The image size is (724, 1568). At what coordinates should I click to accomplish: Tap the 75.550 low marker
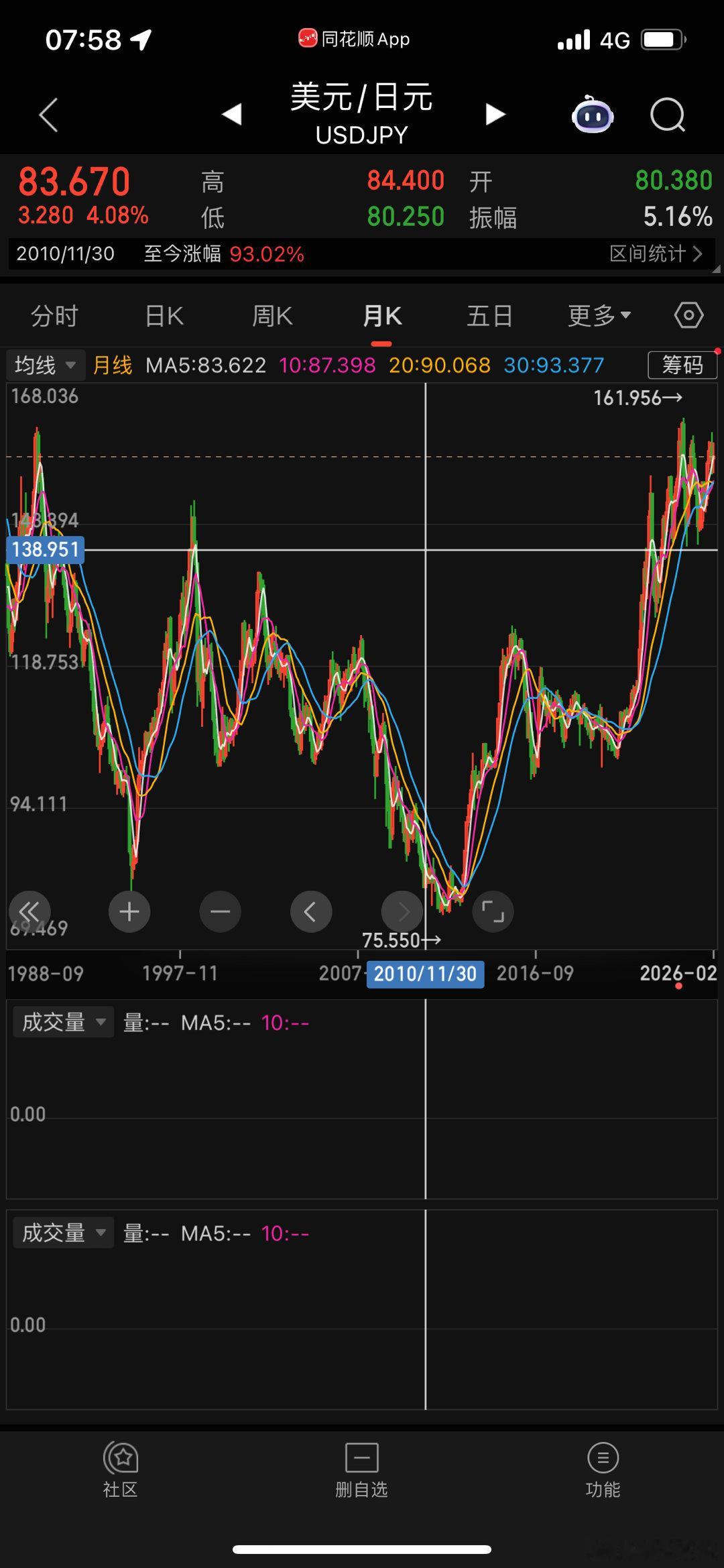402,940
